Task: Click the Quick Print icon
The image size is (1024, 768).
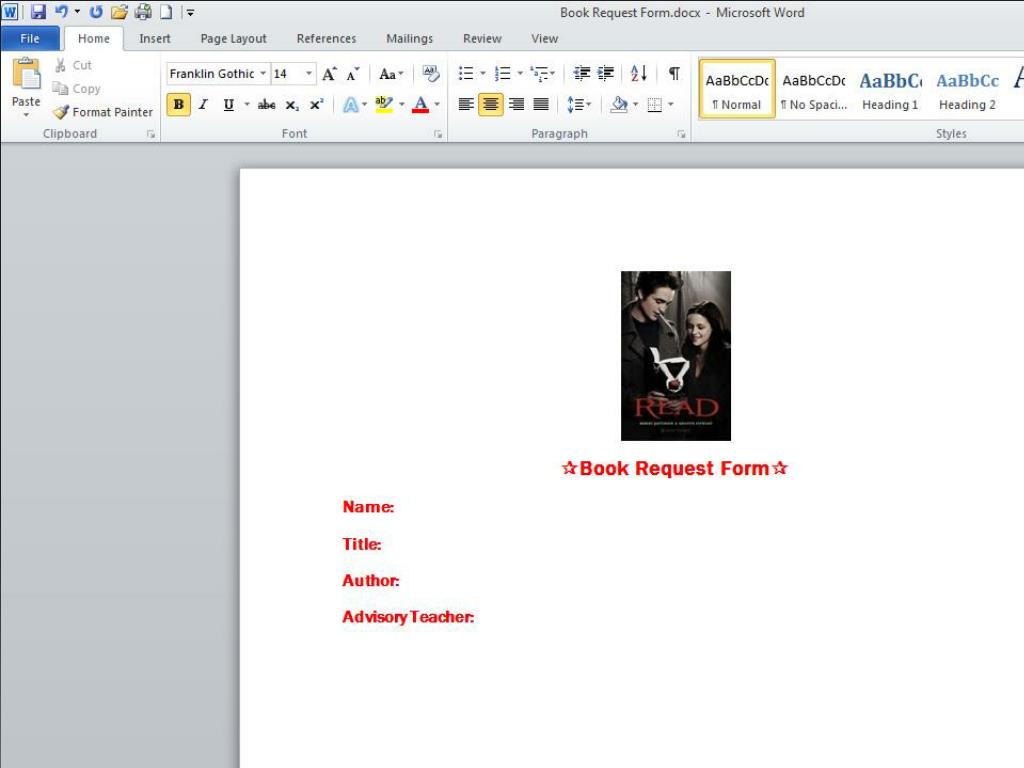Action: tap(142, 12)
